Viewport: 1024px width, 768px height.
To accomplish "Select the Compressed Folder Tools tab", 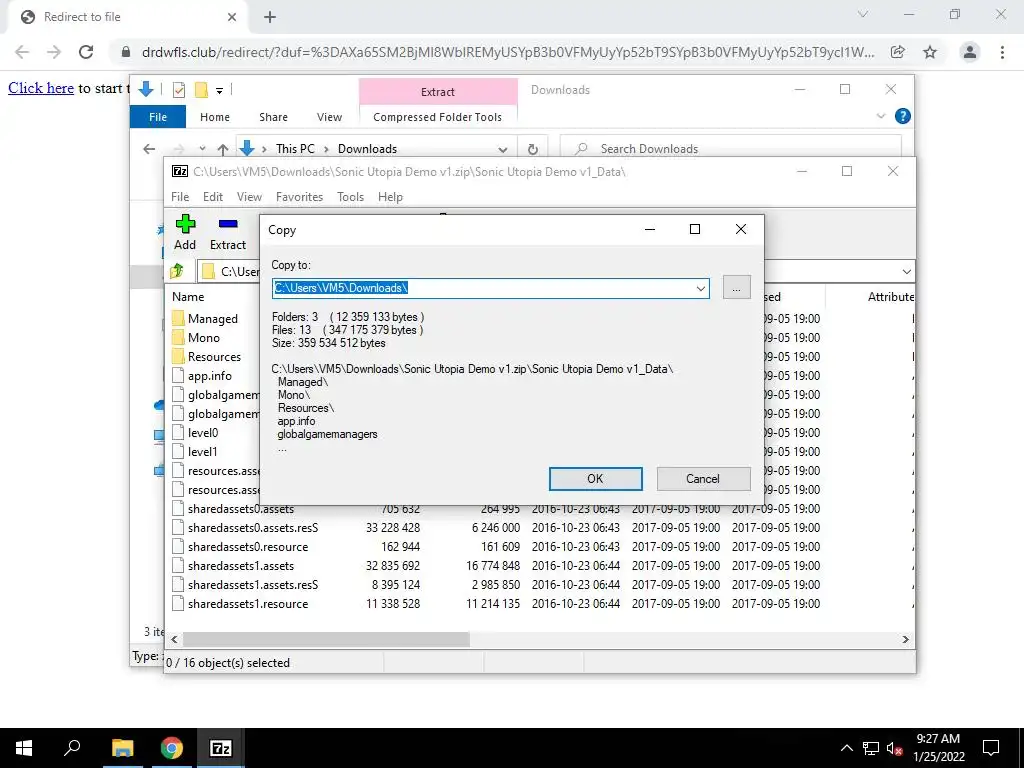I will point(438,117).
